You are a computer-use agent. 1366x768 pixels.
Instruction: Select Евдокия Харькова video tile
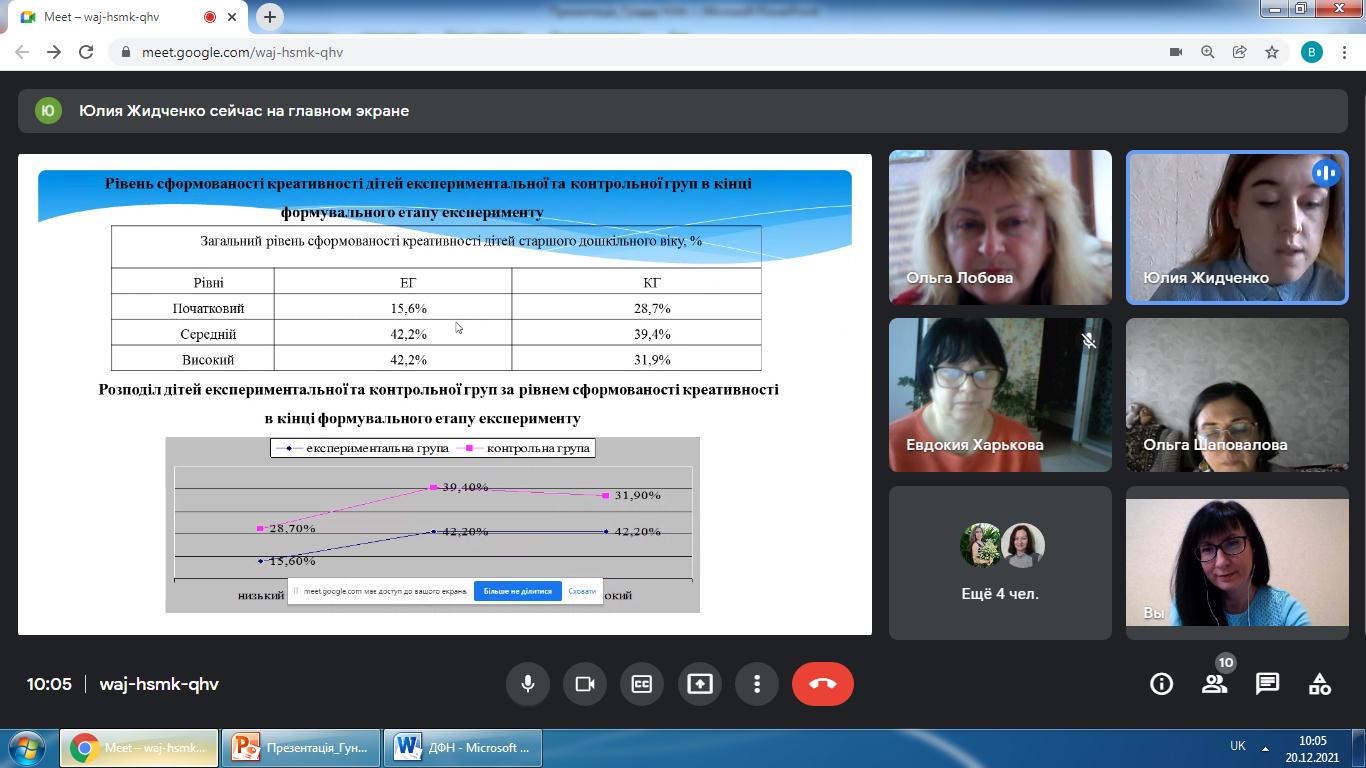pyautogui.click(x=1000, y=395)
